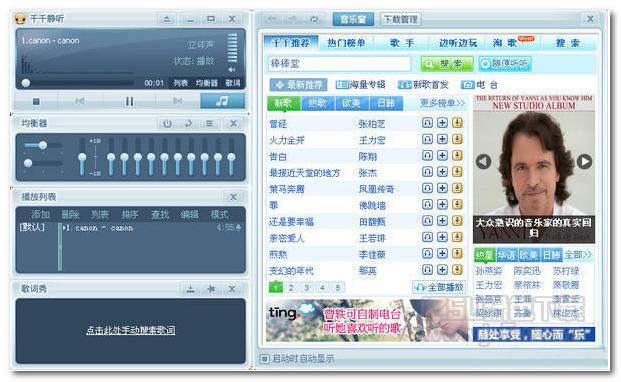This screenshot has width=621, height=382.
Task: Open the 编辑 menu in the playlist
Action: coord(189,215)
